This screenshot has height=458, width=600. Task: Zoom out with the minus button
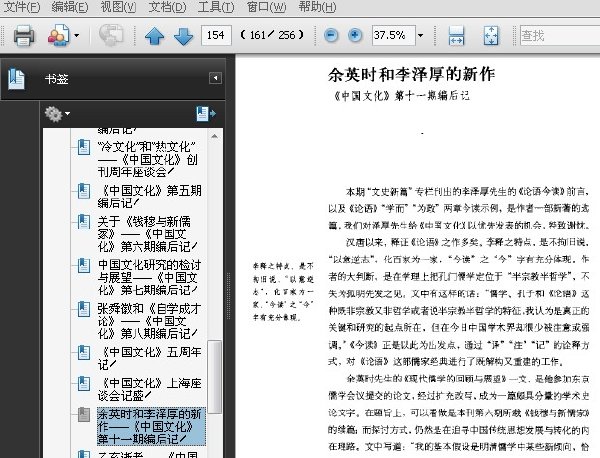(x=331, y=36)
